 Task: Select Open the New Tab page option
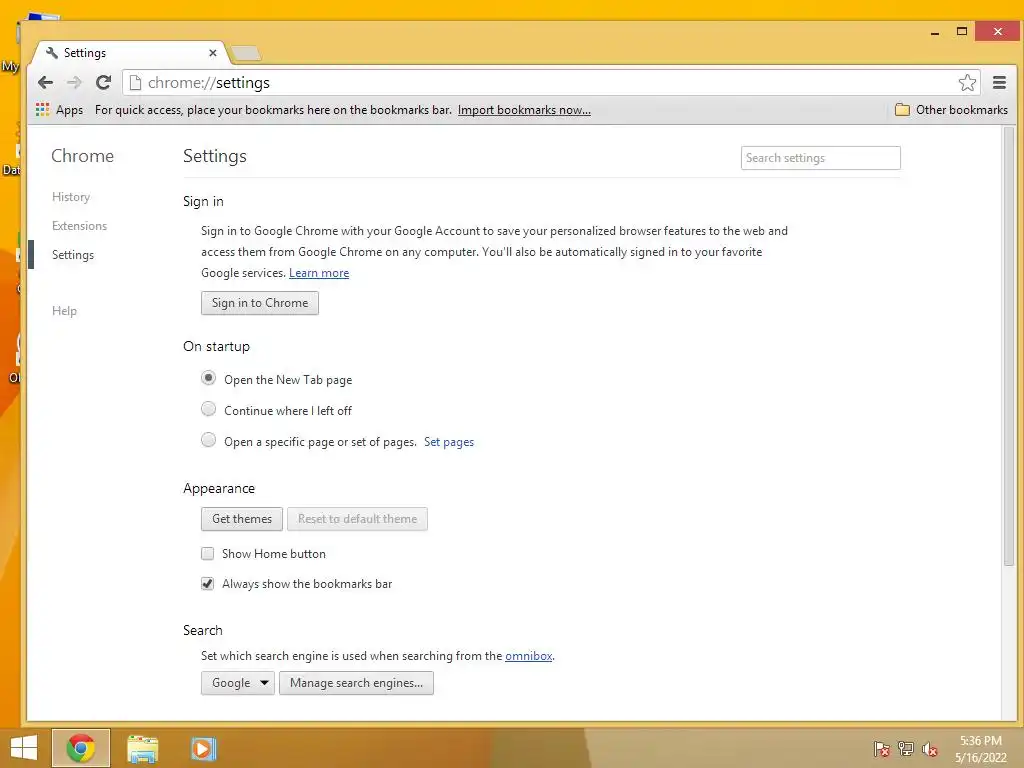tap(208, 378)
